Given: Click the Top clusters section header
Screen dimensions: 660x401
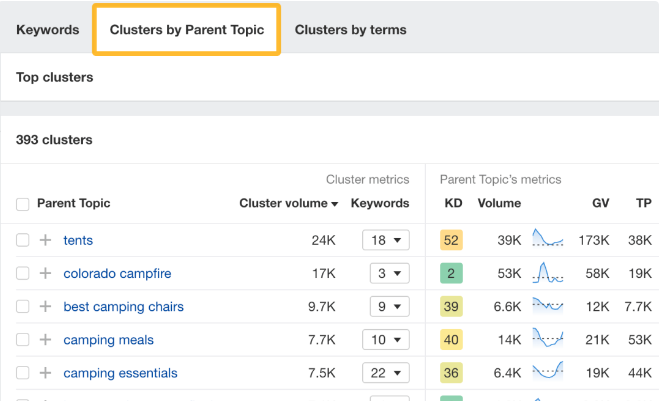Looking at the screenshot, I should click(55, 77).
